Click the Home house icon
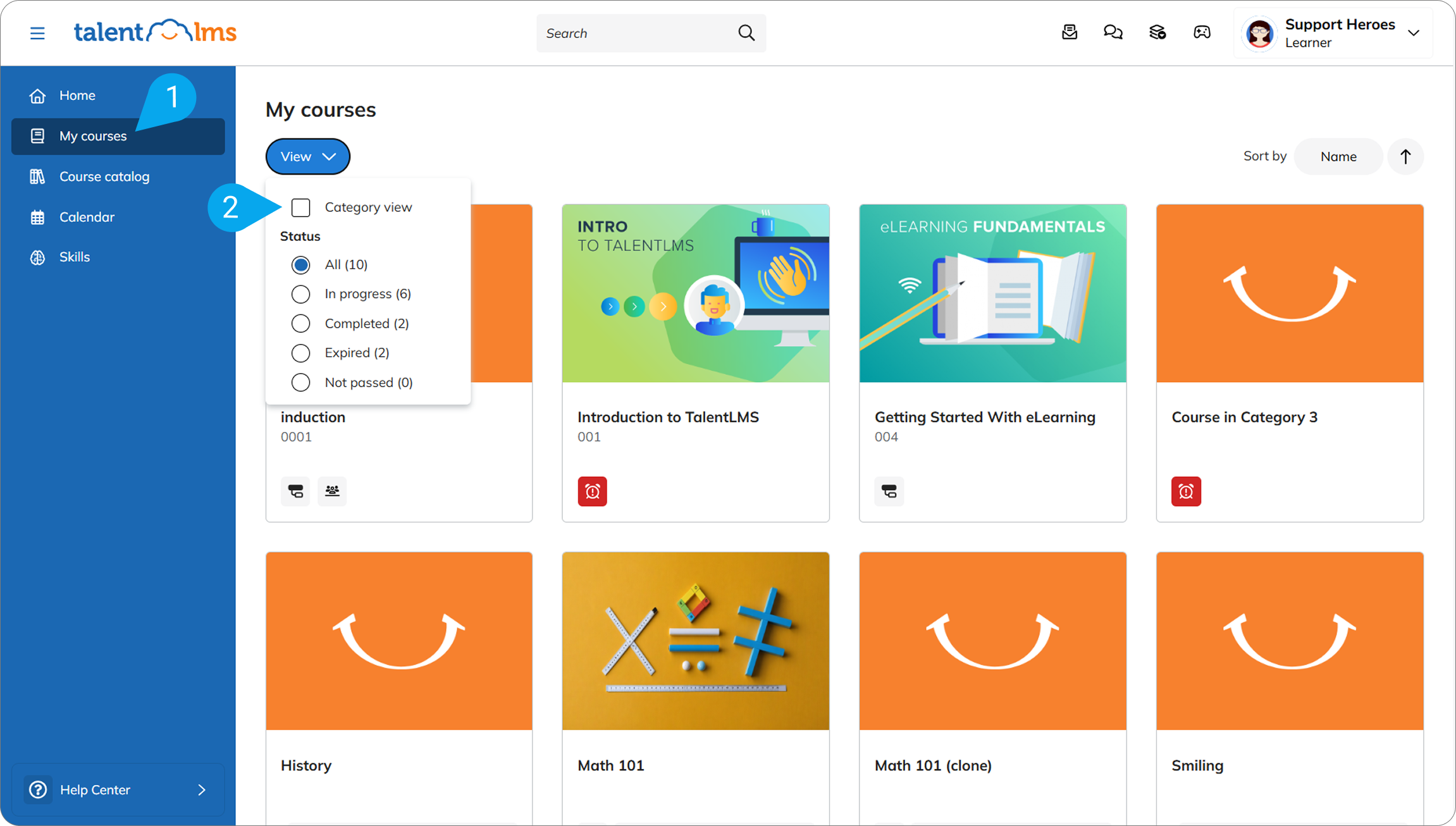This screenshot has height=826, width=1456. [37, 96]
